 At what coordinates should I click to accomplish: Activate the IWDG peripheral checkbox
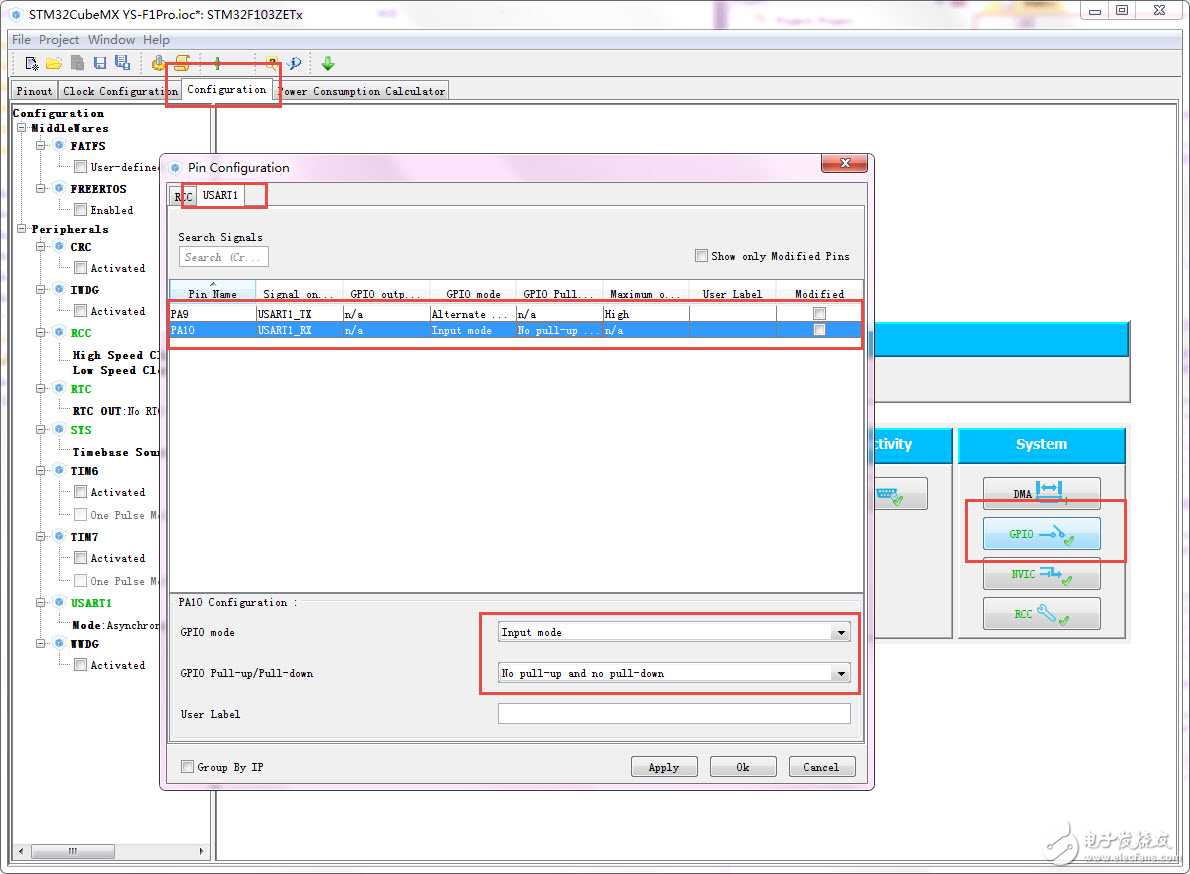click(x=80, y=310)
